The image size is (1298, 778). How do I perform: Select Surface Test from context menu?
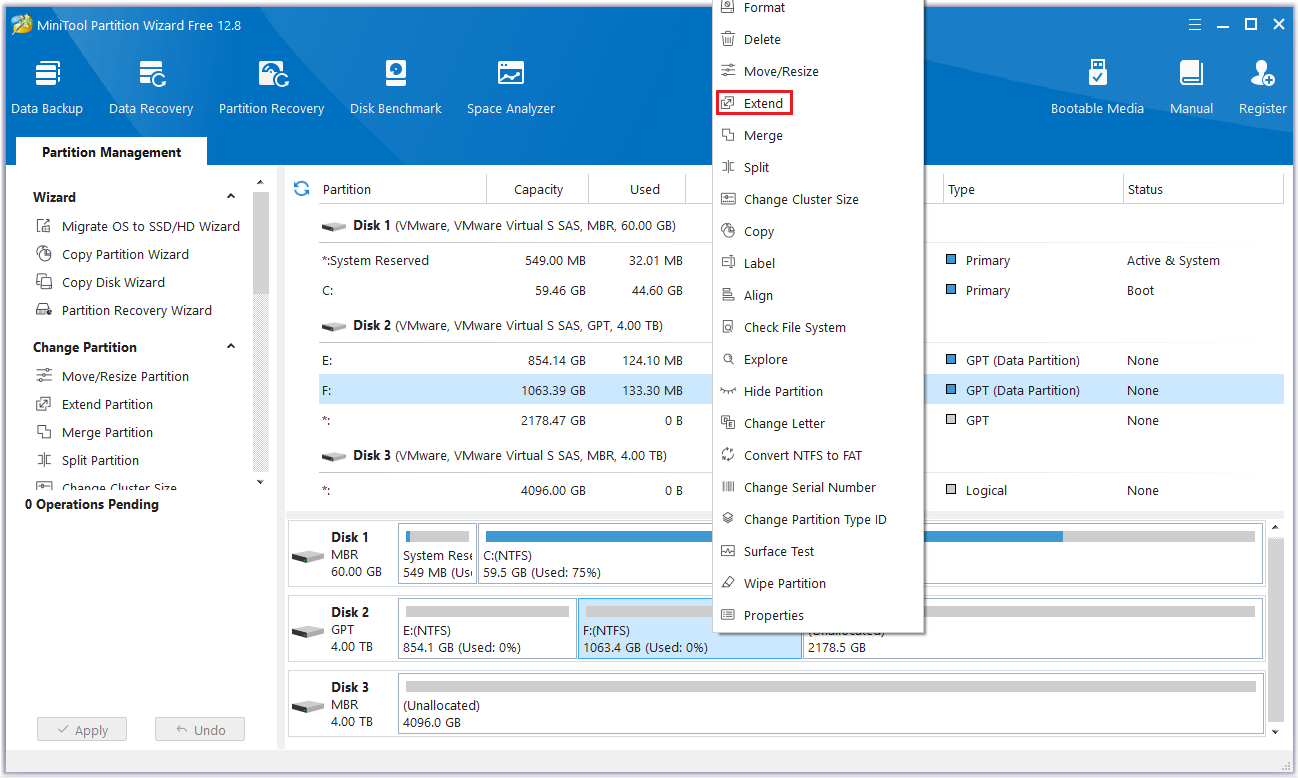click(818, 551)
